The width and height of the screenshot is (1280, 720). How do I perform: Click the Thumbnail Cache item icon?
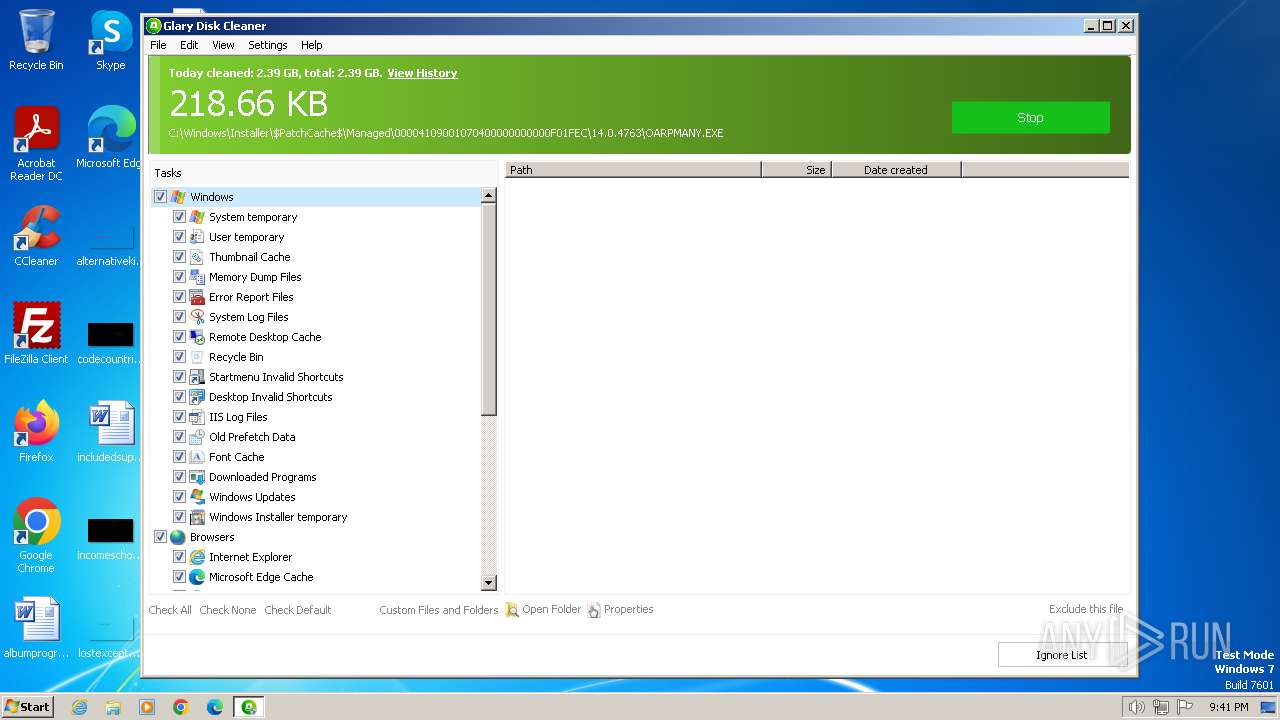tap(197, 257)
